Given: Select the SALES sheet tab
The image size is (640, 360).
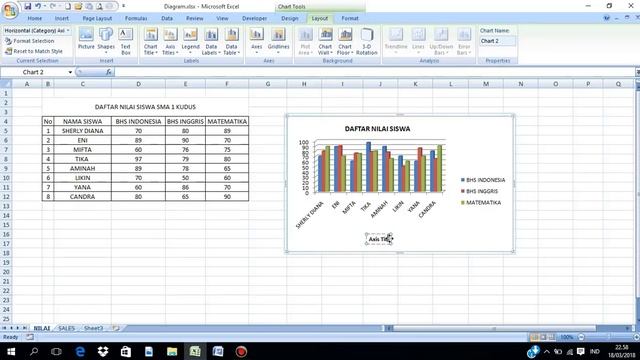Looking at the screenshot, I should pyautogui.click(x=67, y=328).
